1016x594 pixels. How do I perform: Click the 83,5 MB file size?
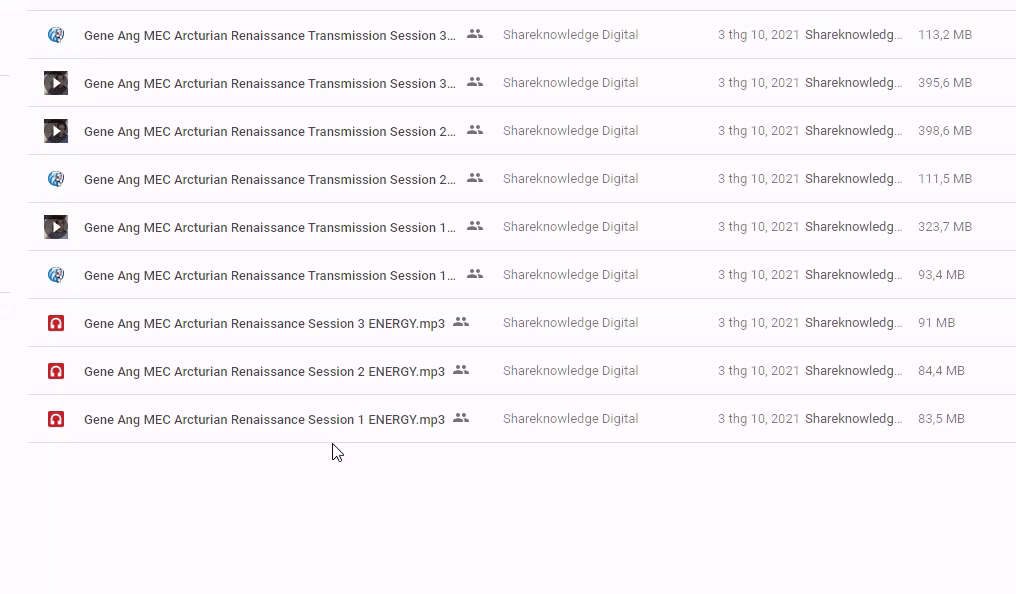tap(941, 419)
